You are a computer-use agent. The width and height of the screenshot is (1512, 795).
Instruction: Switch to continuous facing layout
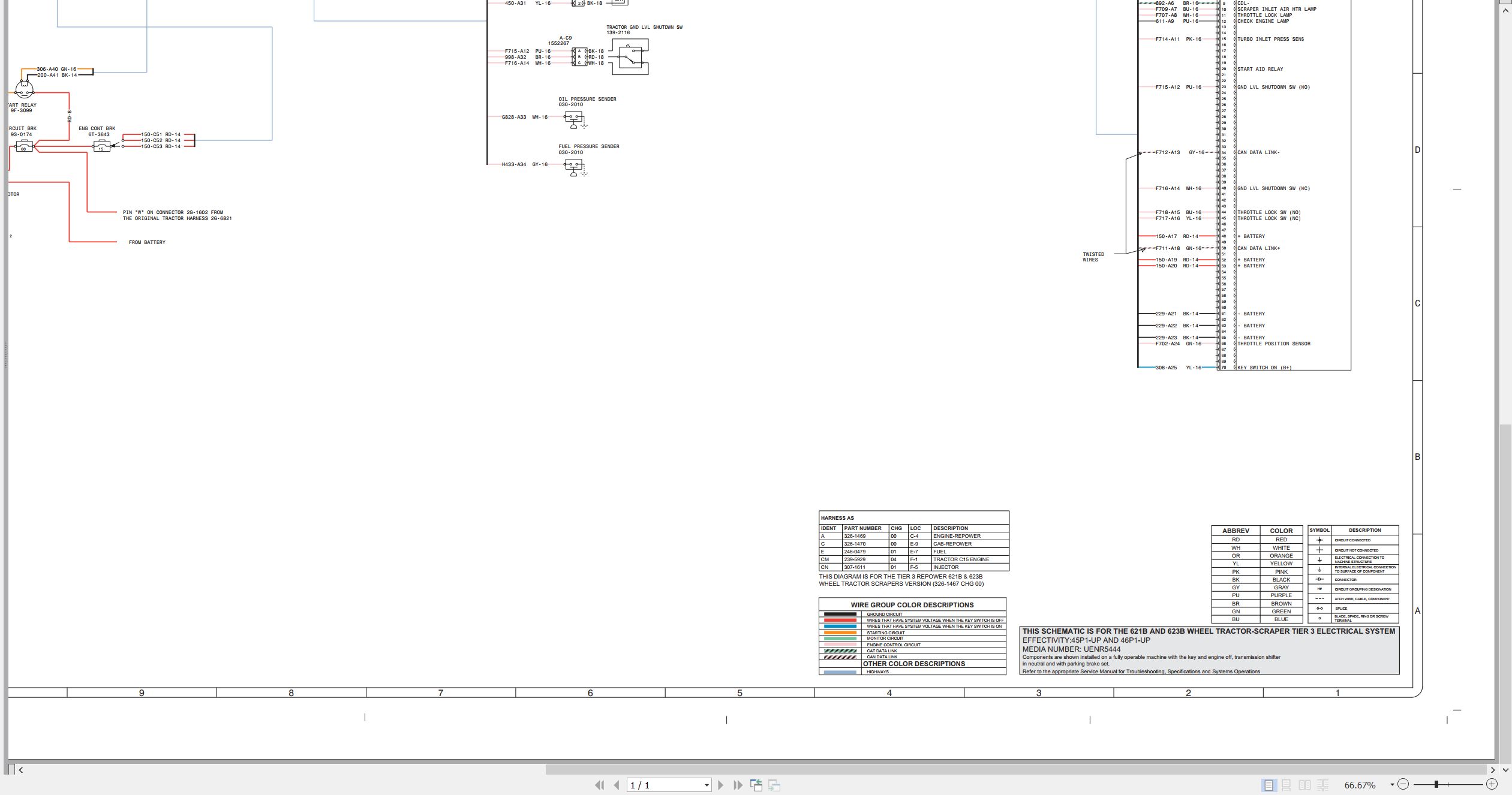[1322, 785]
